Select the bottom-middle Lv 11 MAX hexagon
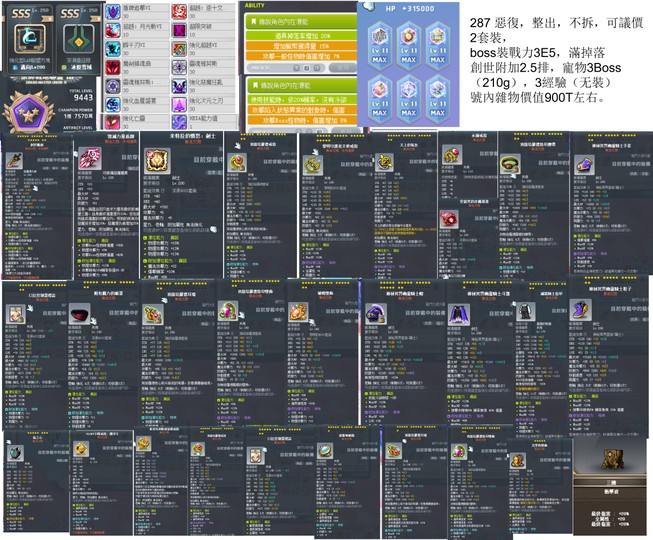This screenshot has height=540, width=653. click(x=410, y=96)
